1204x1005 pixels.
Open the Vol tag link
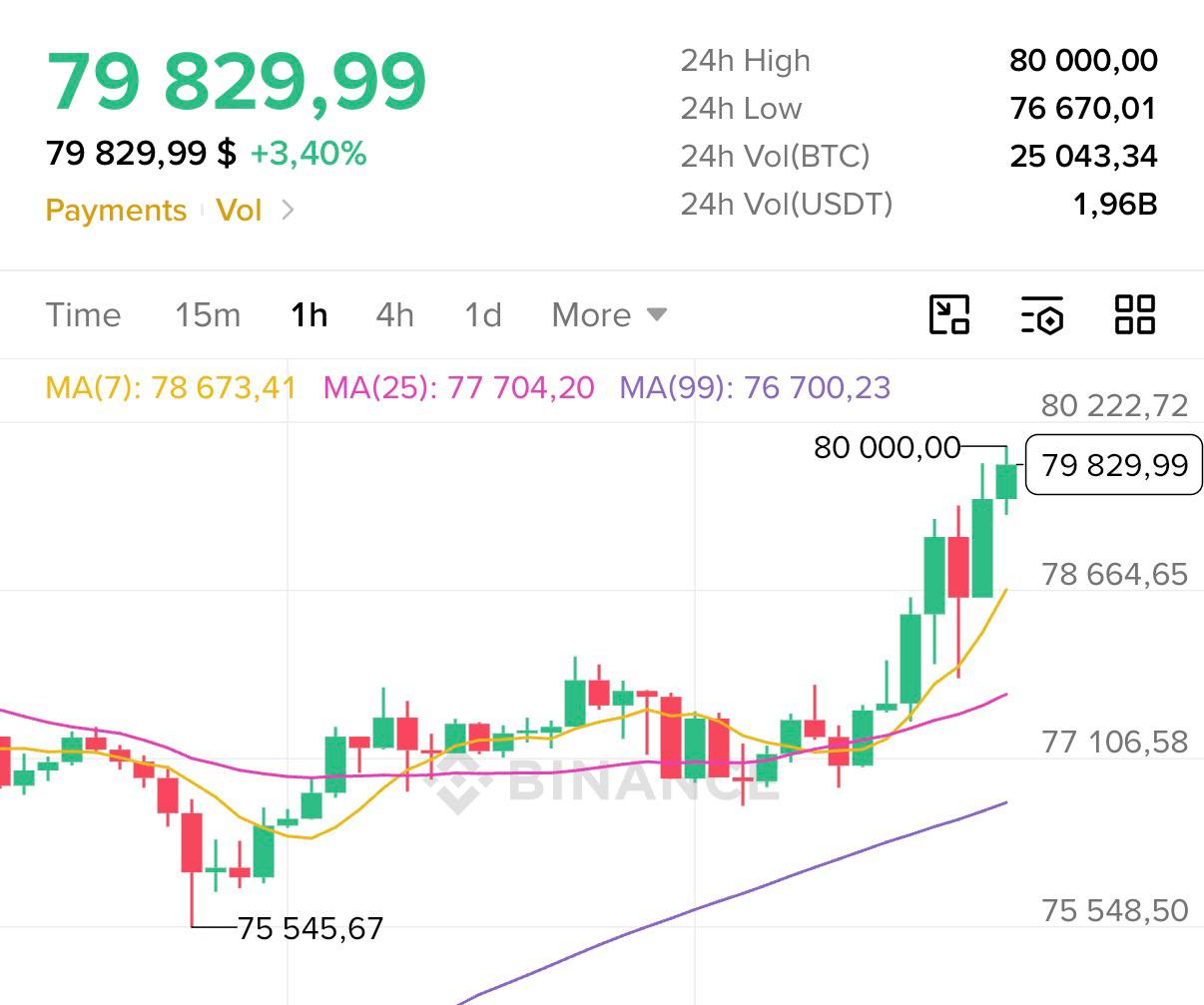(239, 211)
